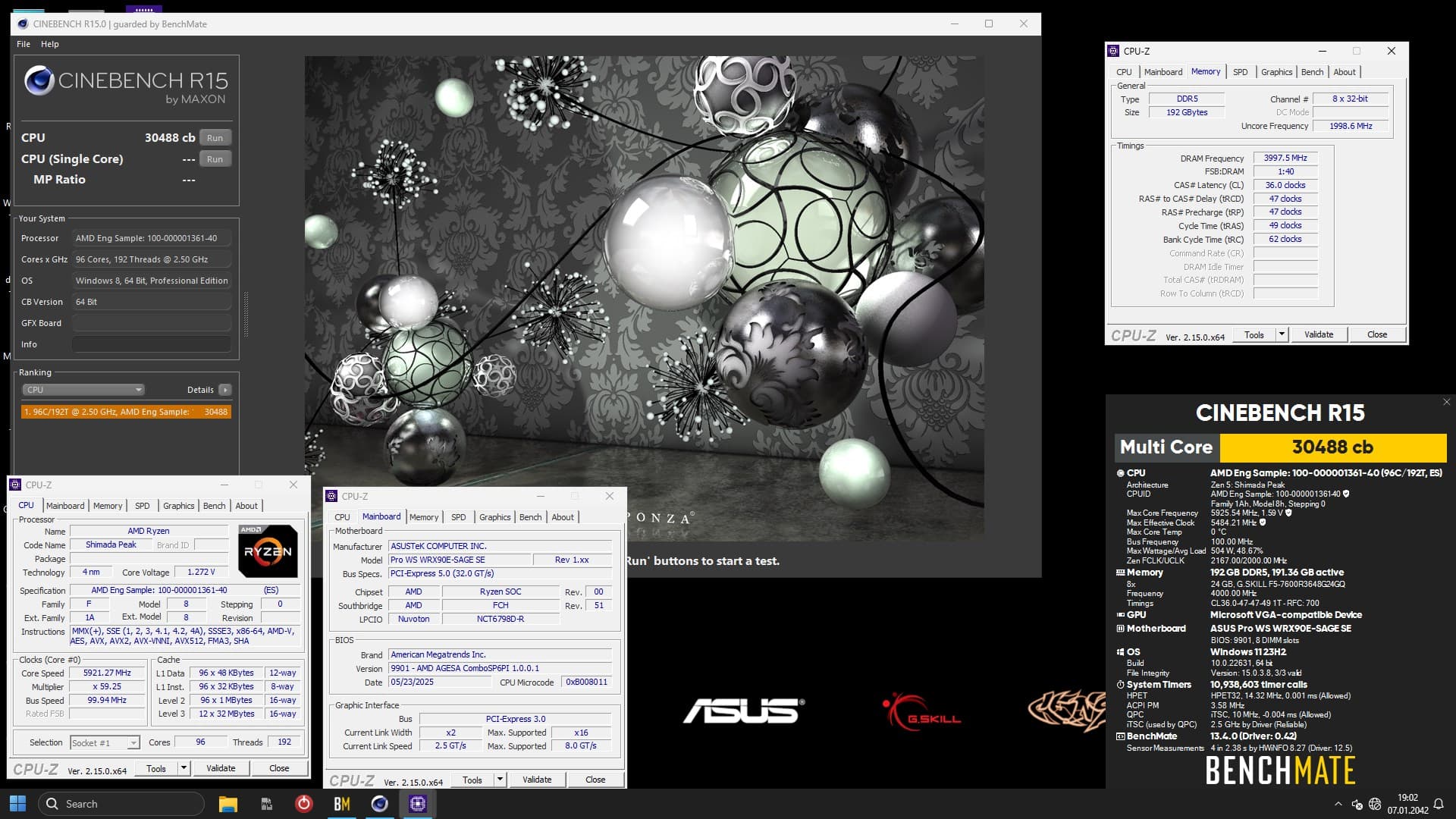Click the red power-button icon on the taskbar

click(304, 803)
